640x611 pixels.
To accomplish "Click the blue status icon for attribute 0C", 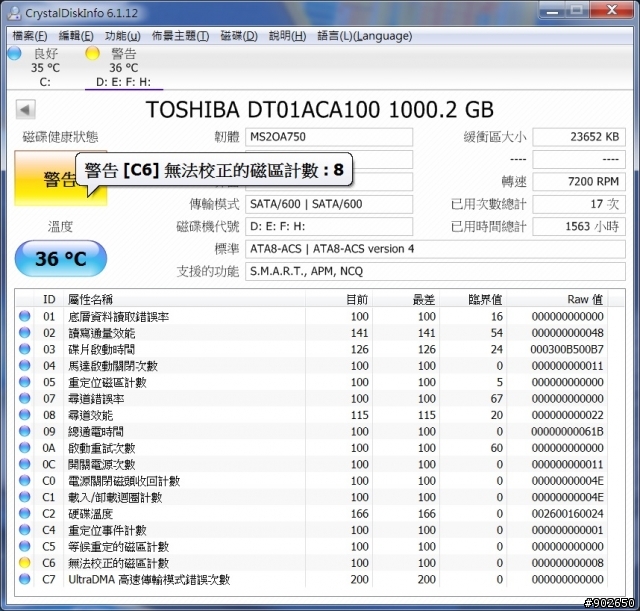I will (x=24, y=464).
